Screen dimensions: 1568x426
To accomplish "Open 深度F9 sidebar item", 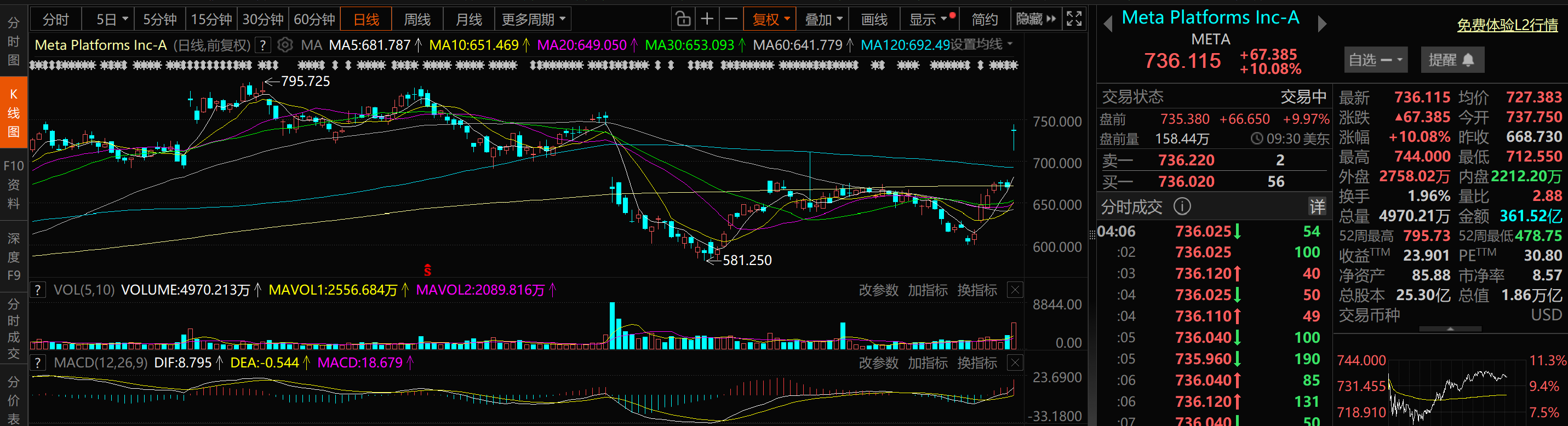I will click(13, 256).
